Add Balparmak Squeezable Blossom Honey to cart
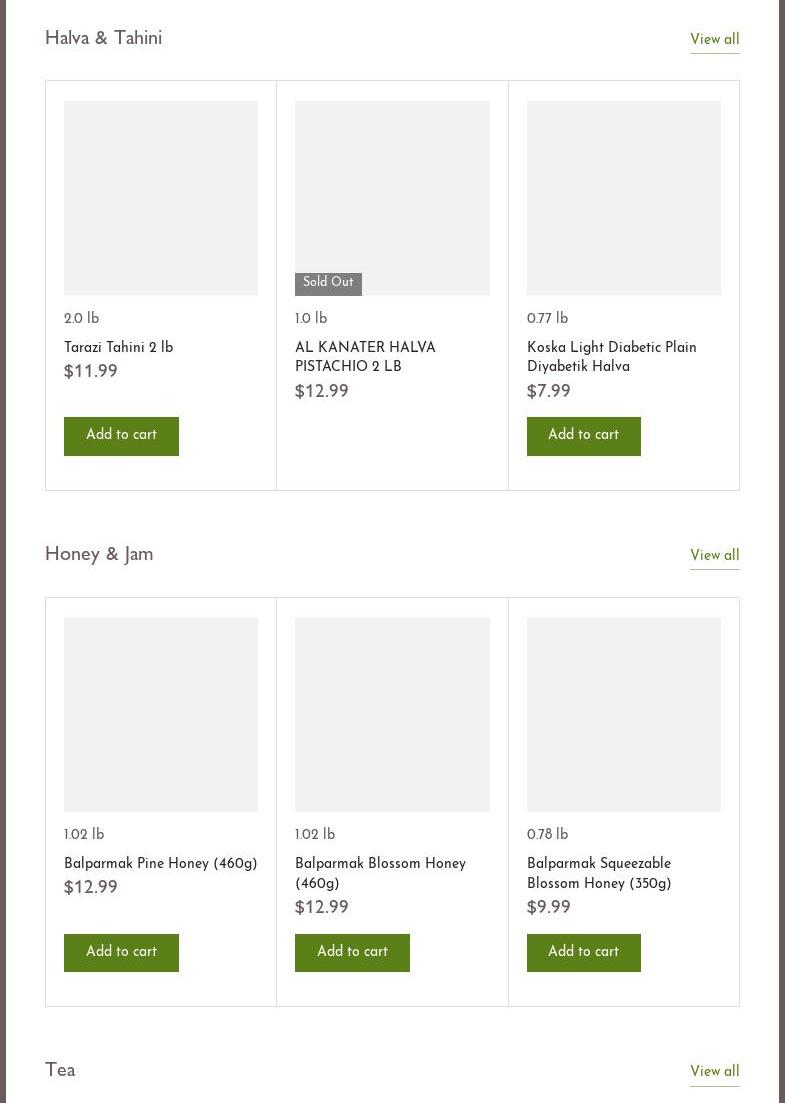Viewport: 785px width, 1103px height. (x=583, y=952)
